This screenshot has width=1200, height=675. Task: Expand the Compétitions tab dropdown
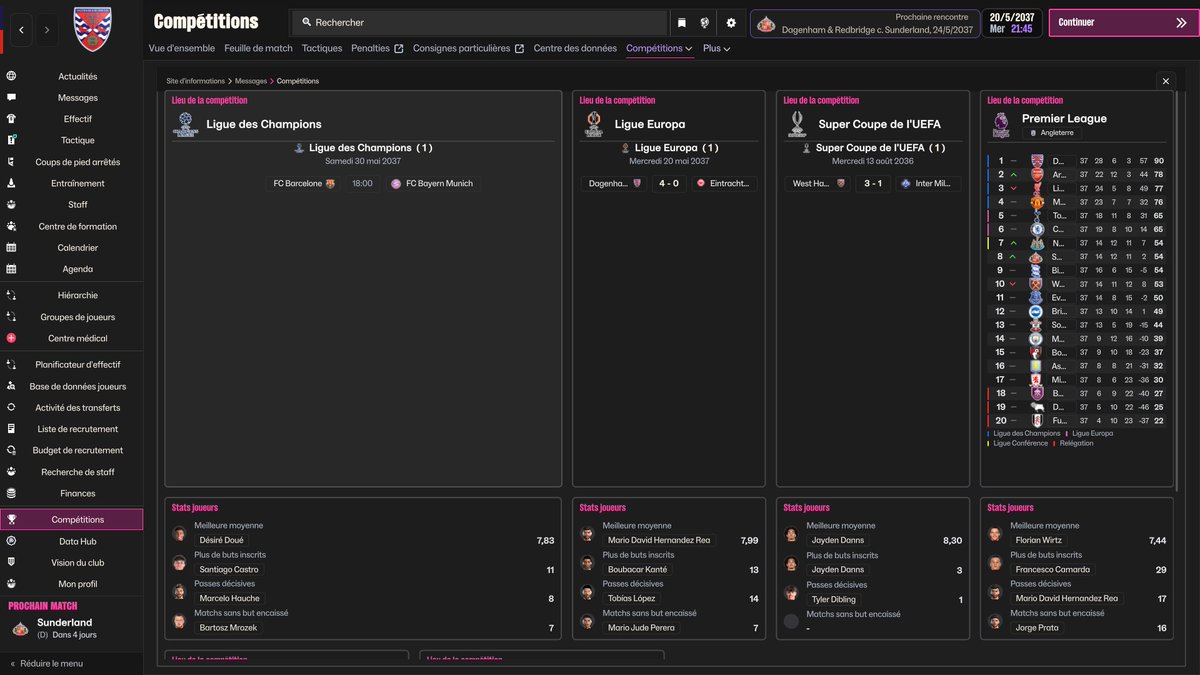point(660,48)
